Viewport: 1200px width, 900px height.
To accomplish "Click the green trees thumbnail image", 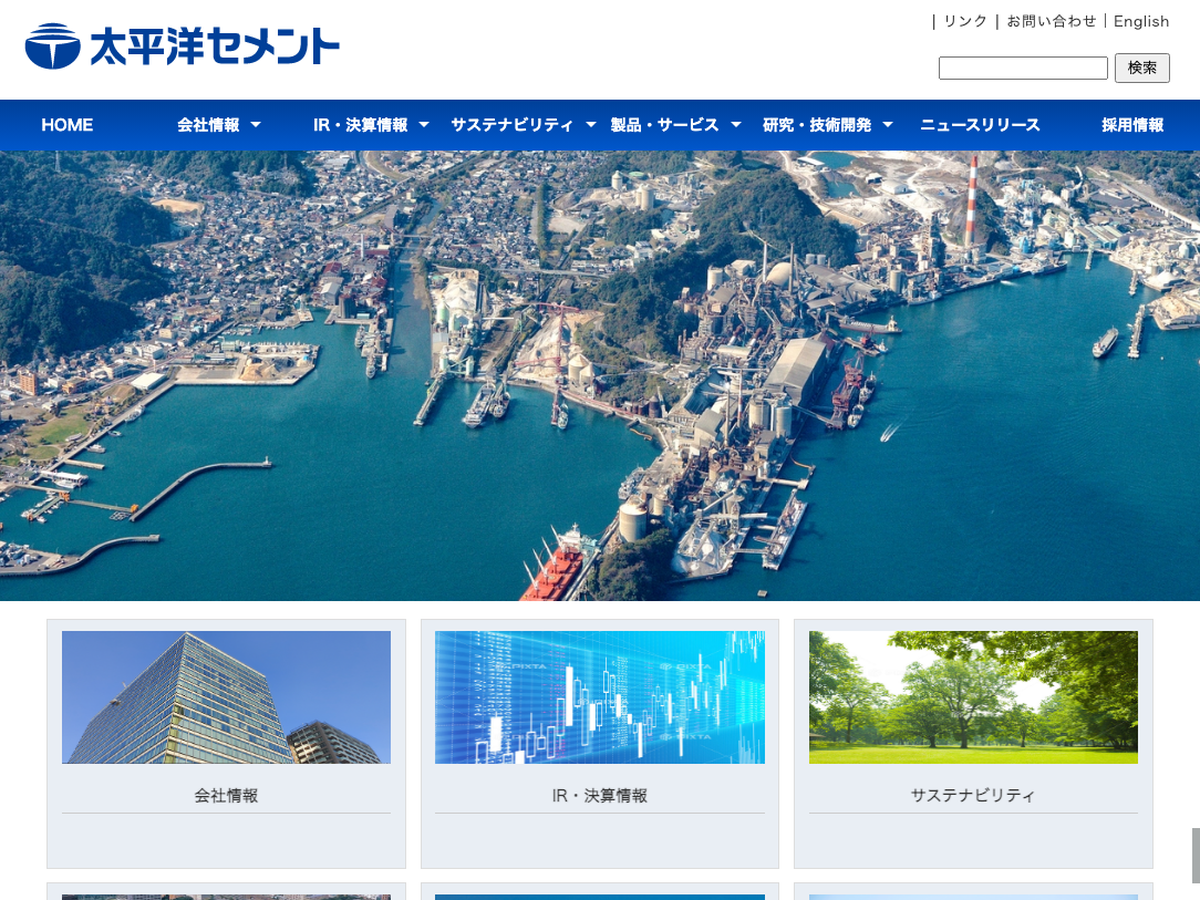I will click(x=973, y=697).
